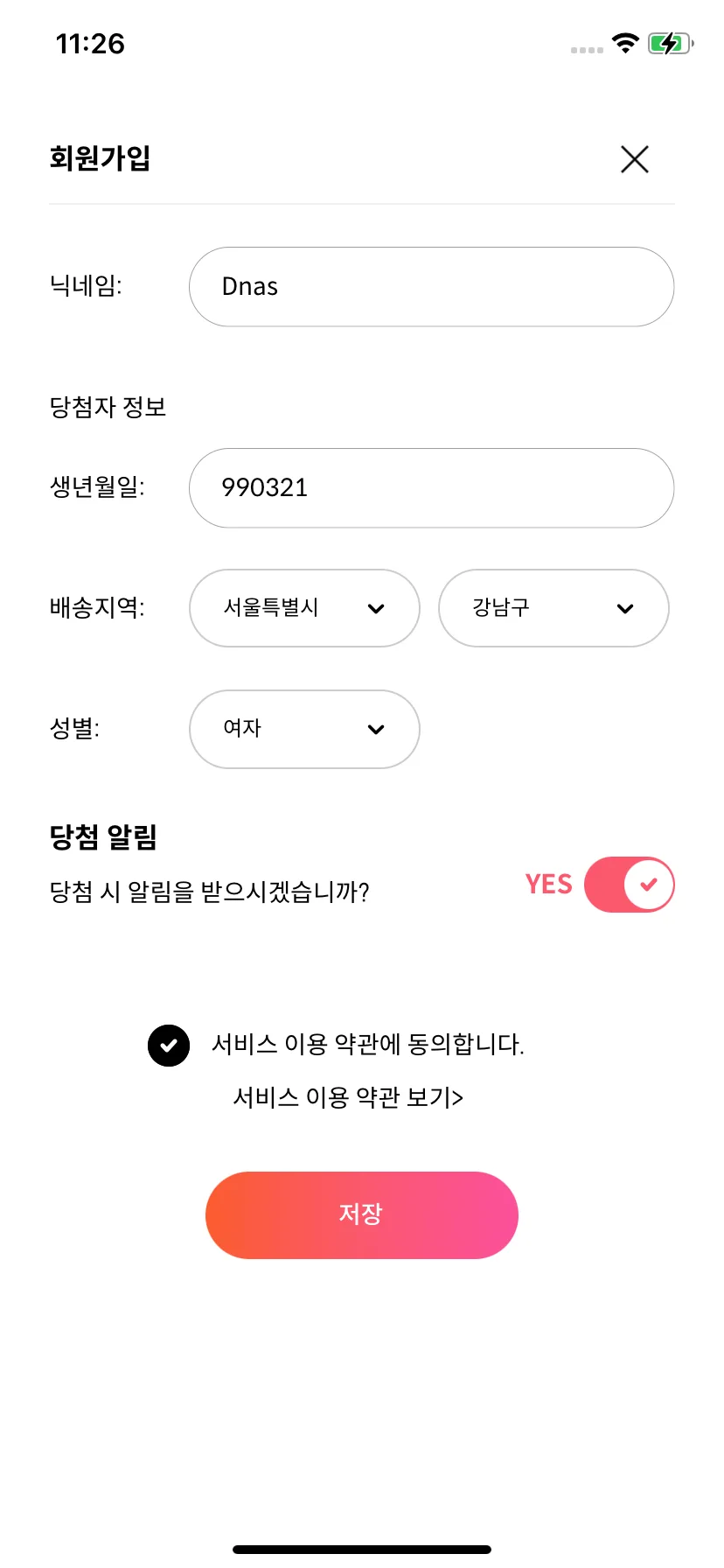Screen dimensions: 724x1568
Task: Toggle the 당첨 알림 YES switch
Action: [630, 885]
